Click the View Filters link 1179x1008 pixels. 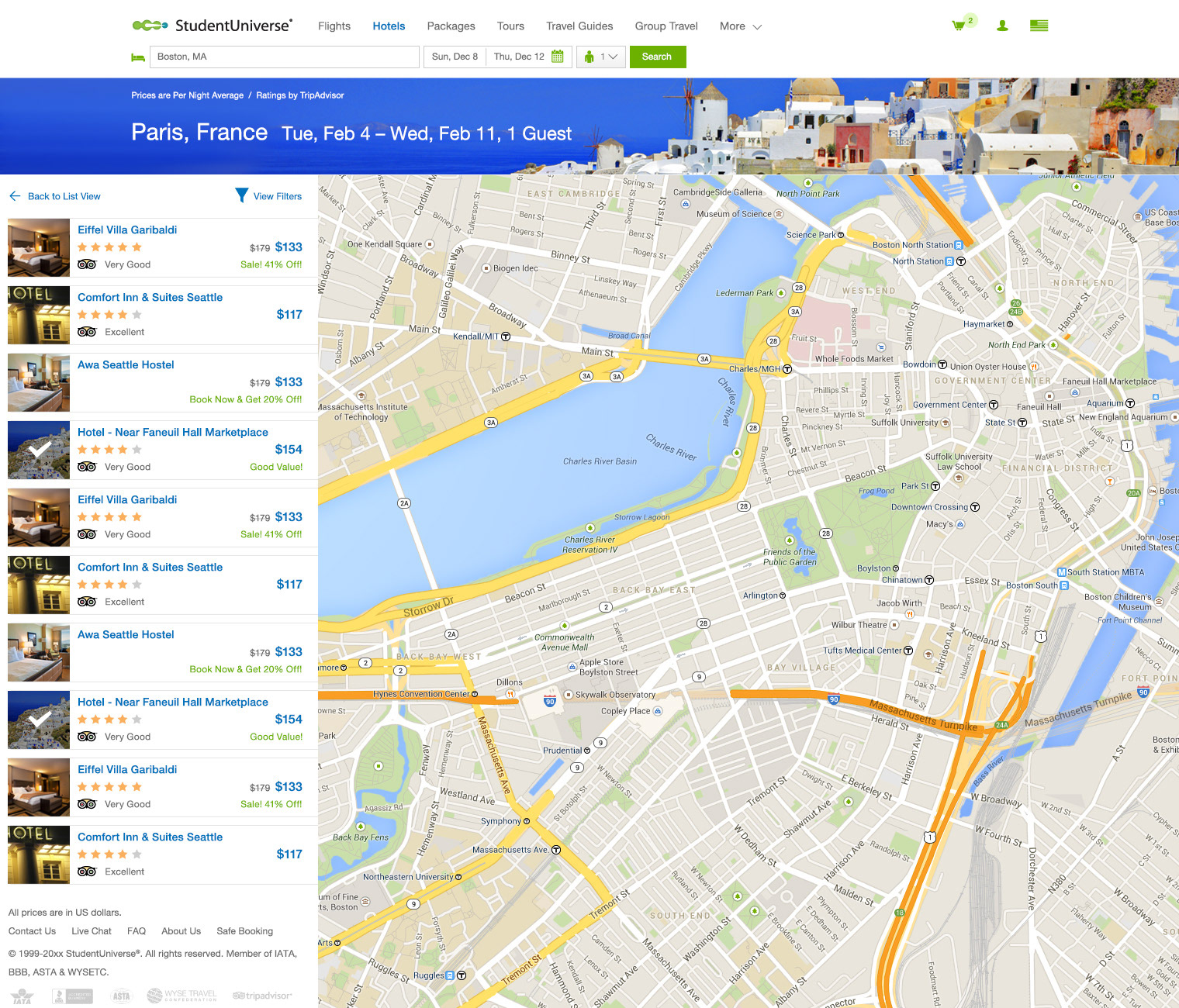click(278, 196)
